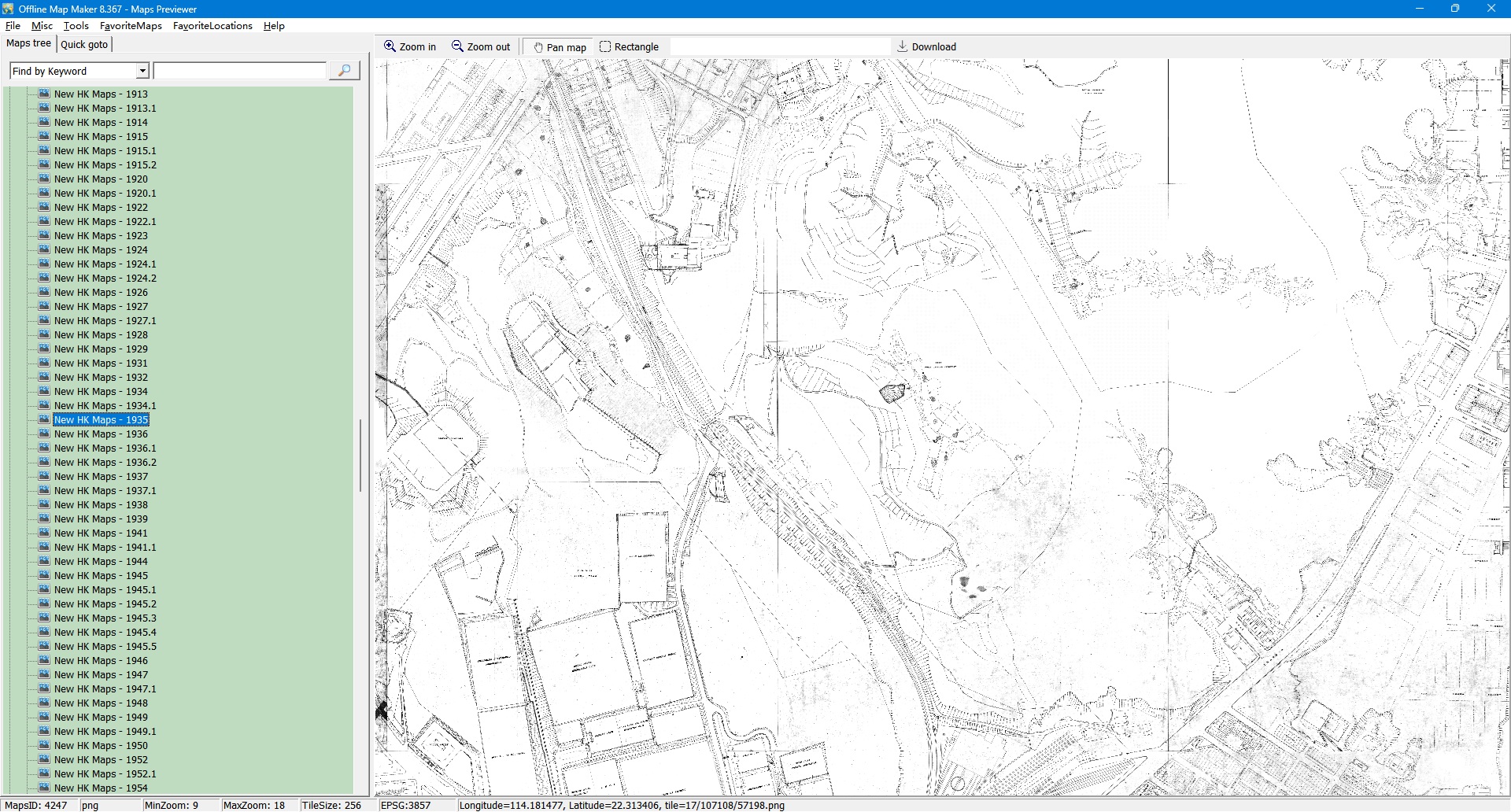This screenshot has width=1511, height=812.
Task: Open the File menu
Action: 13,26
